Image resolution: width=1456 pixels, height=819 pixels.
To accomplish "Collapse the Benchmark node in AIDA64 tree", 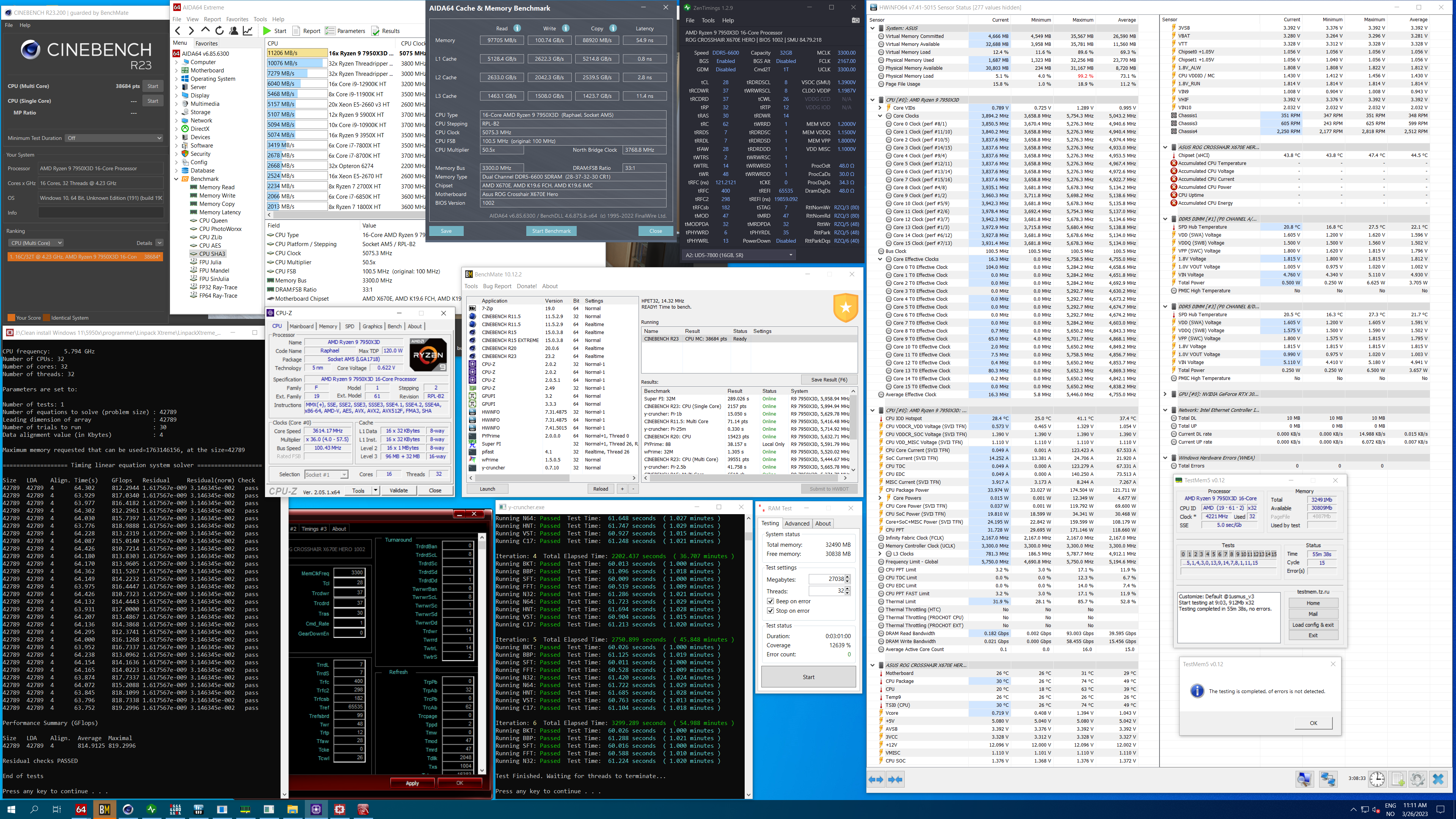I will pyautogui.click(x=176, y=179).
